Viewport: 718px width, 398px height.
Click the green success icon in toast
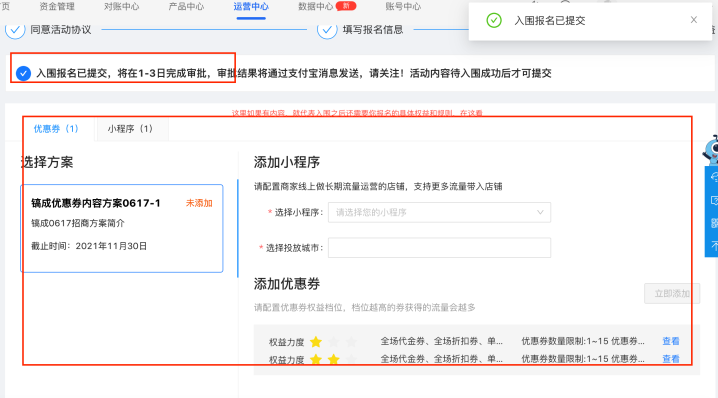pyautogui.click(x=494, y=20)
